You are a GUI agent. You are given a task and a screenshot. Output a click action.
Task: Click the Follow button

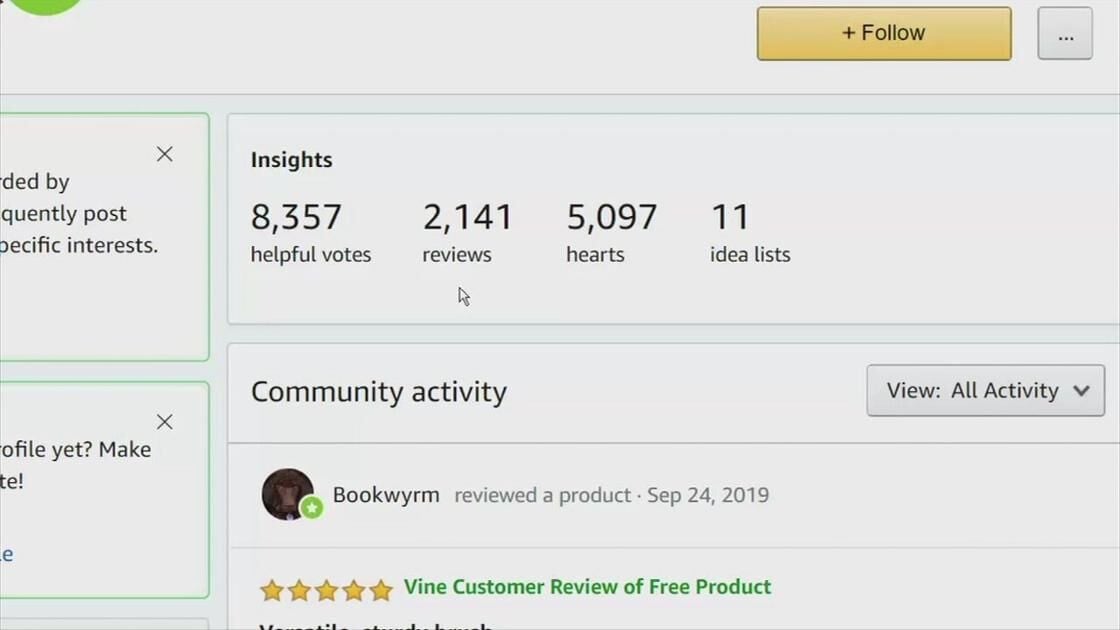883,32
